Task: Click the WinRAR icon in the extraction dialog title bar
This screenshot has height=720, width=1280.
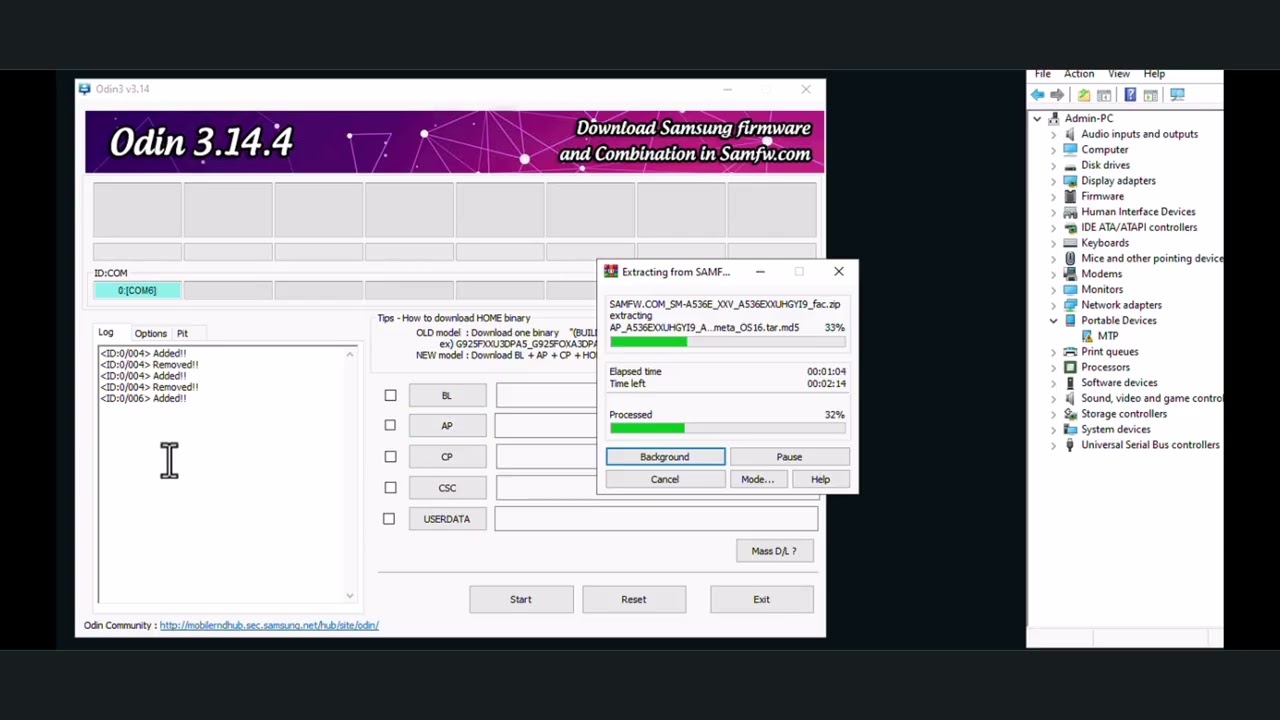Action: pos(610,271)
